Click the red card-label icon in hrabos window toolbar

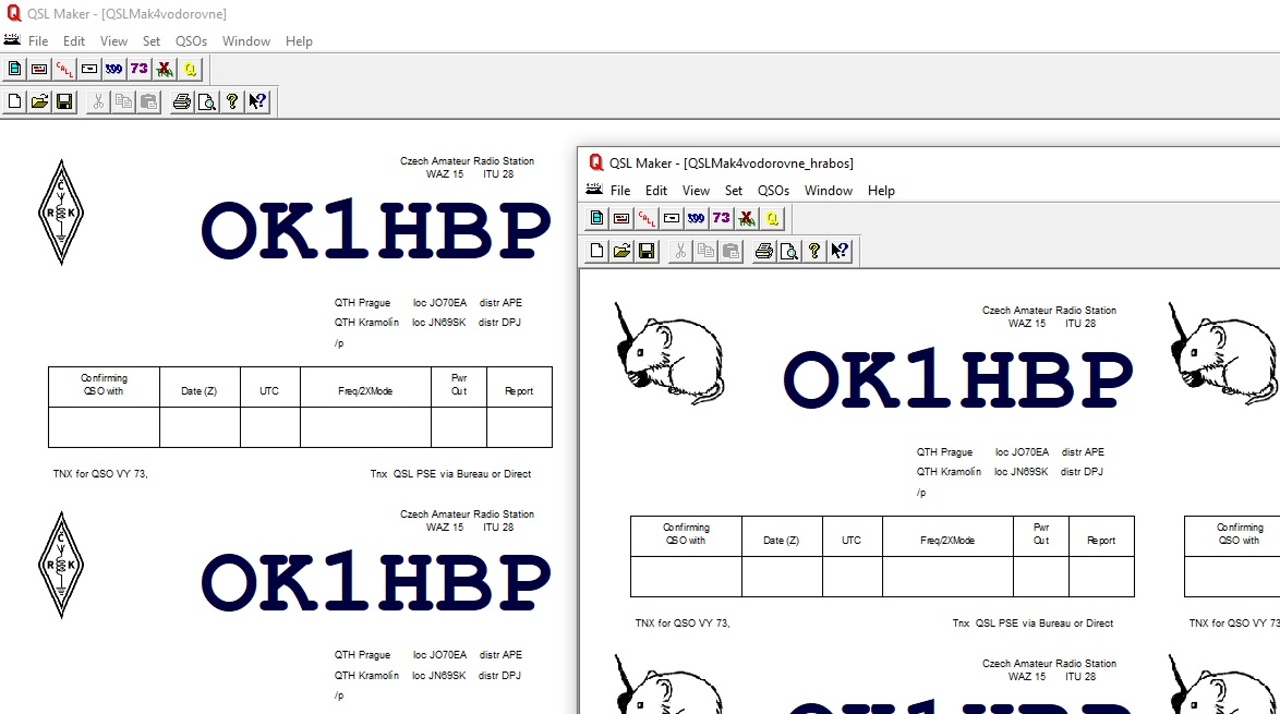[621, 218]
